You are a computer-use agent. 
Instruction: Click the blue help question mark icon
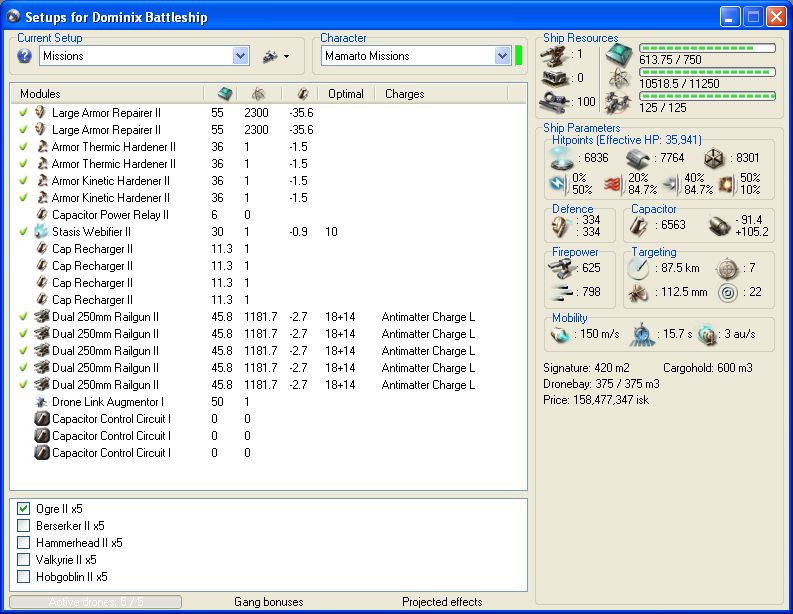25,56
